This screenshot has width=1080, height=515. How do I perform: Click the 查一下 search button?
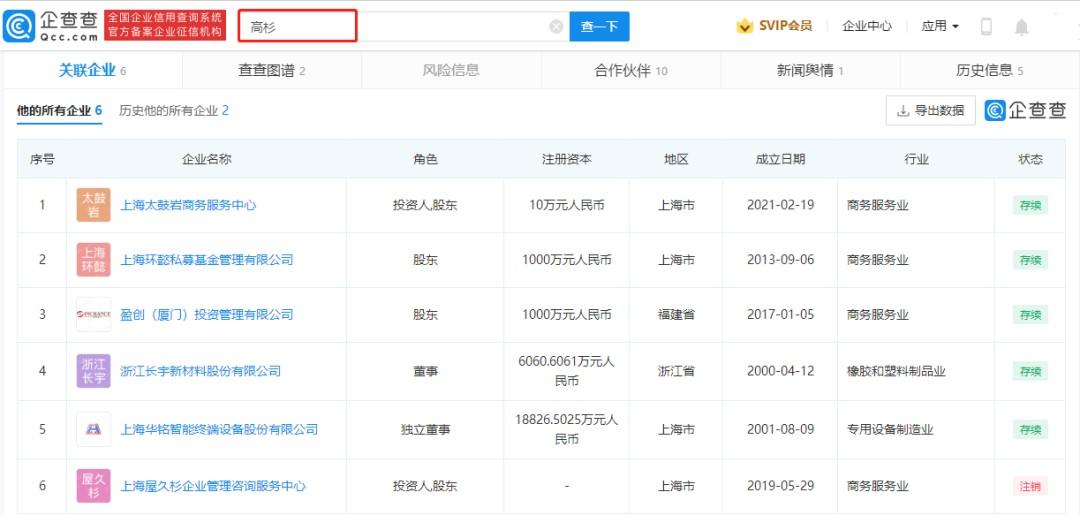click(x=599, y=27)
